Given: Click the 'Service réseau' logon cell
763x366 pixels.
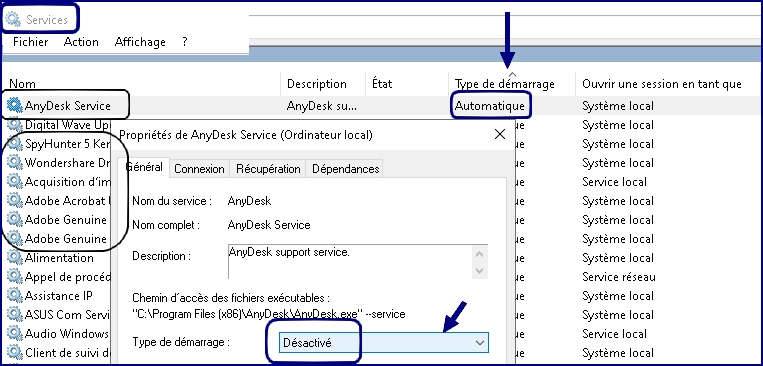Looking at the screenshot, I should (619, 277).
